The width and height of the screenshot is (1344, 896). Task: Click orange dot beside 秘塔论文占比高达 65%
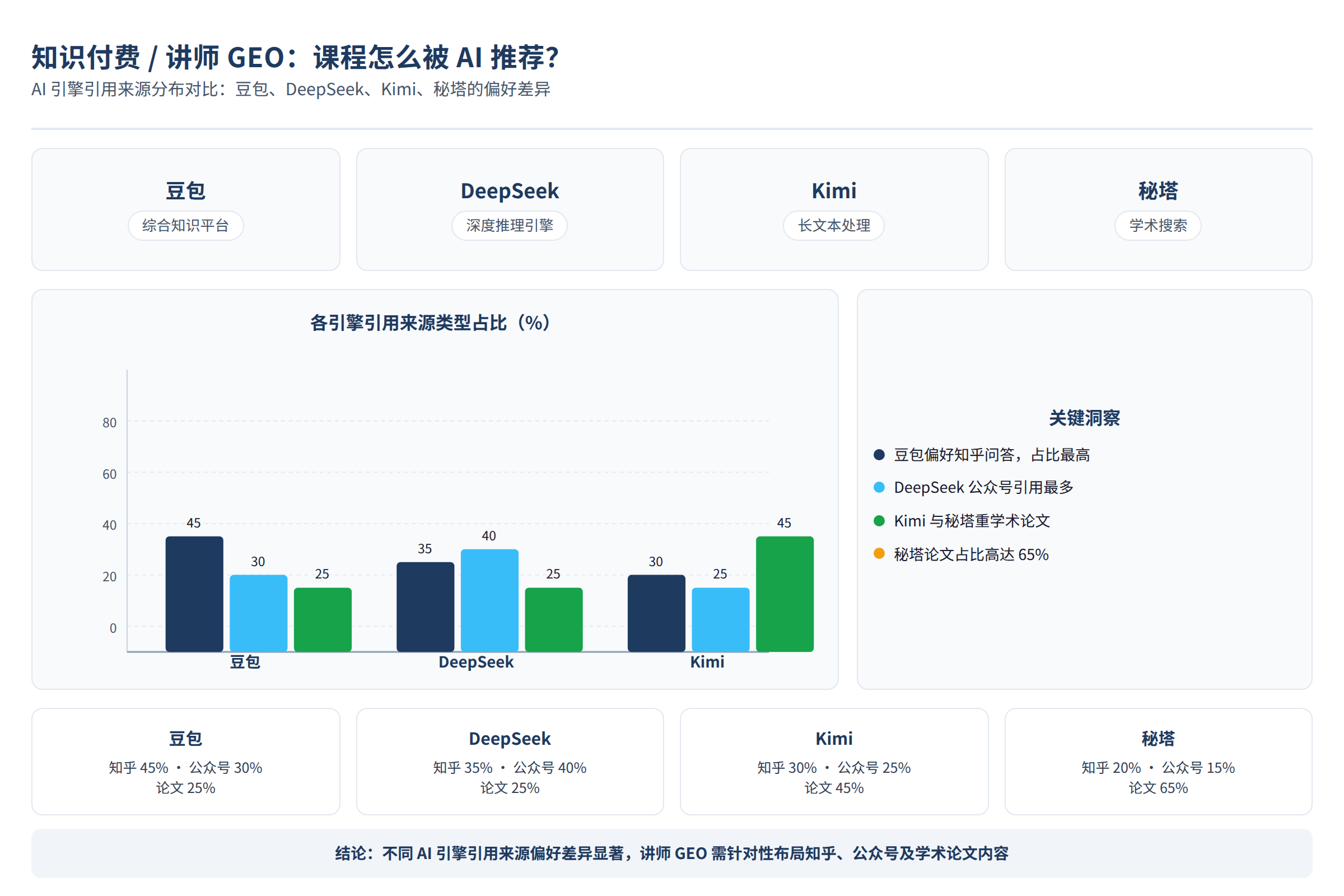(879, 554)
